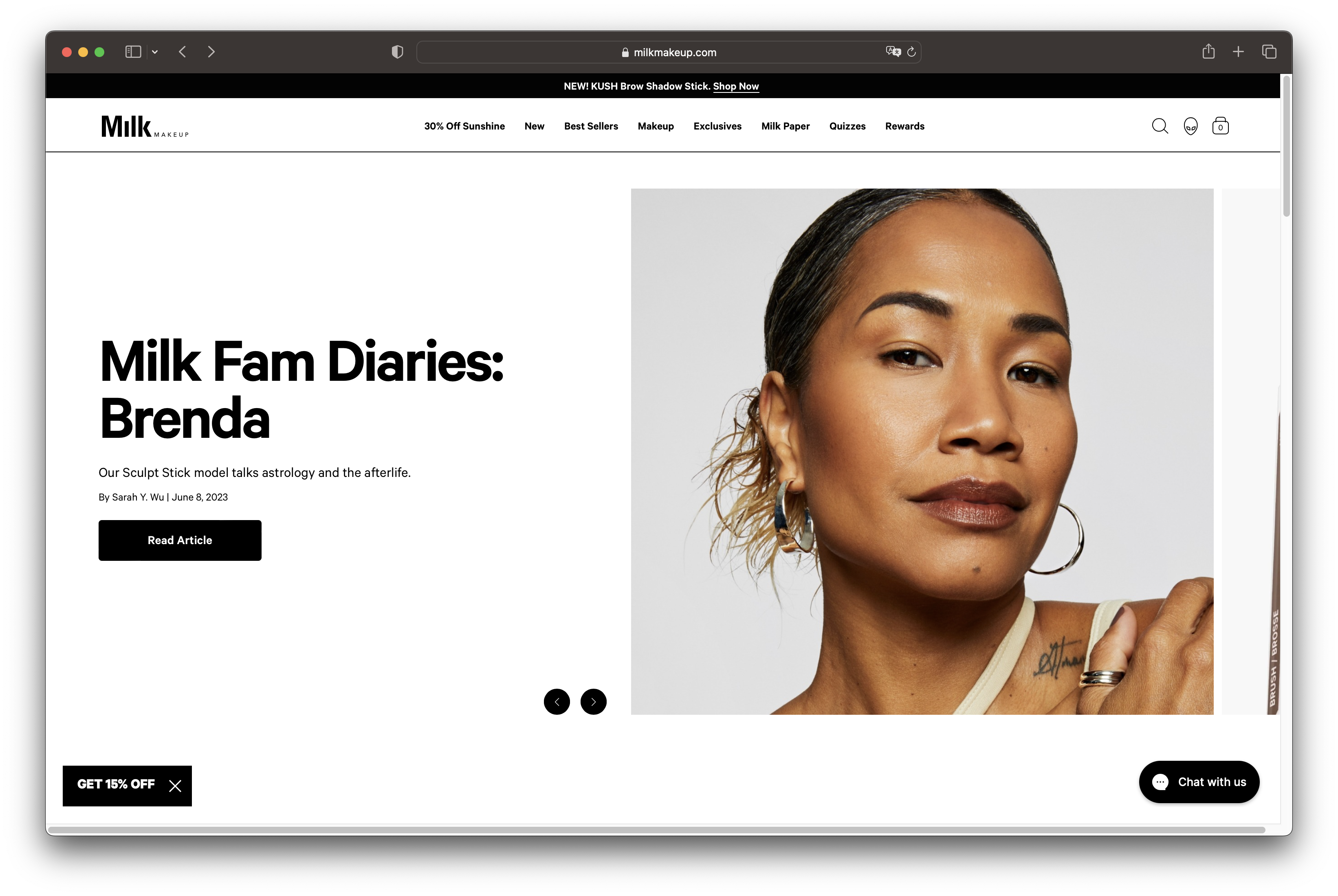1338x896 pixels.
Task: Reload the page with refresh icon
Action: pos(911,52)
